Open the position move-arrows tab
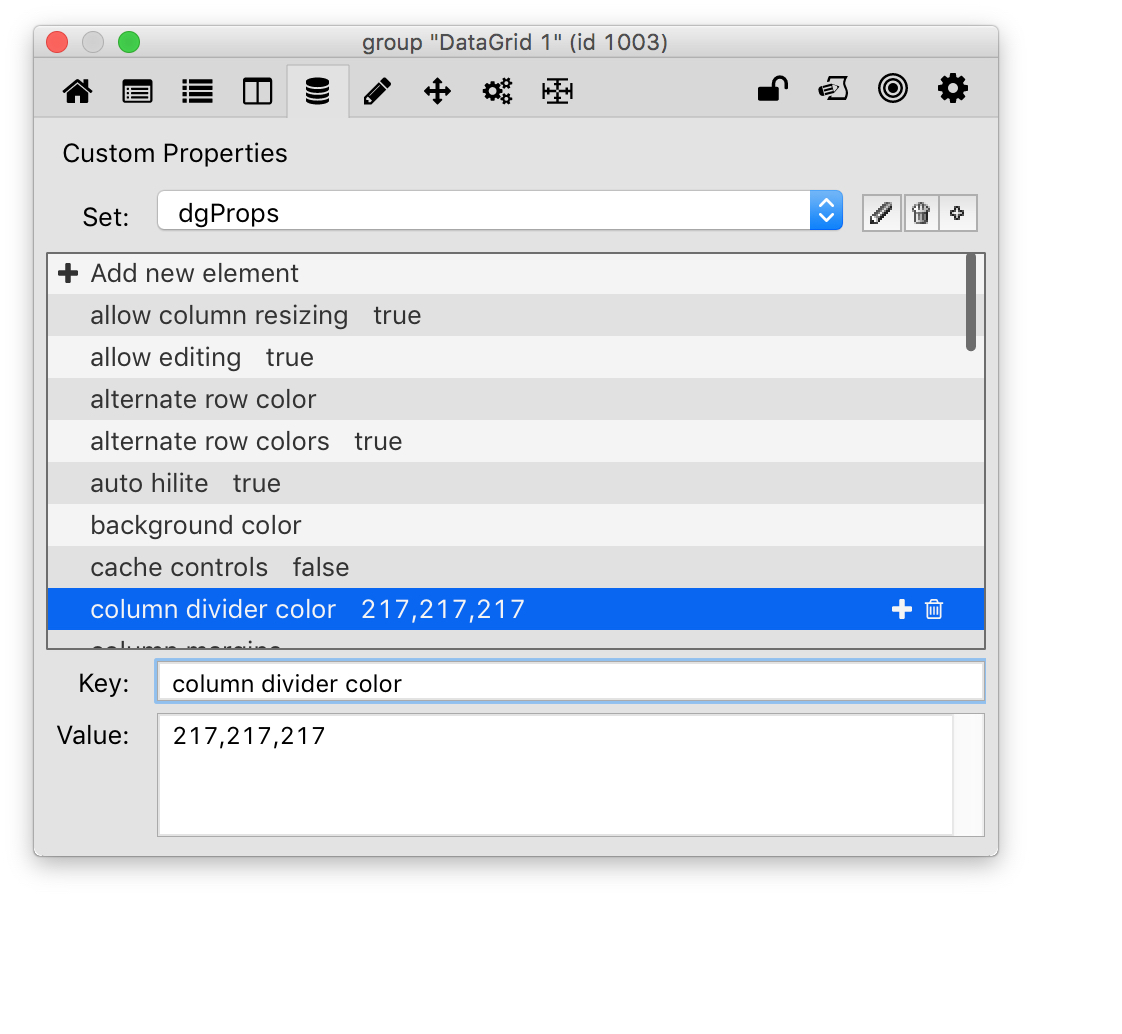1122x1034 pixels. [437, 92]
